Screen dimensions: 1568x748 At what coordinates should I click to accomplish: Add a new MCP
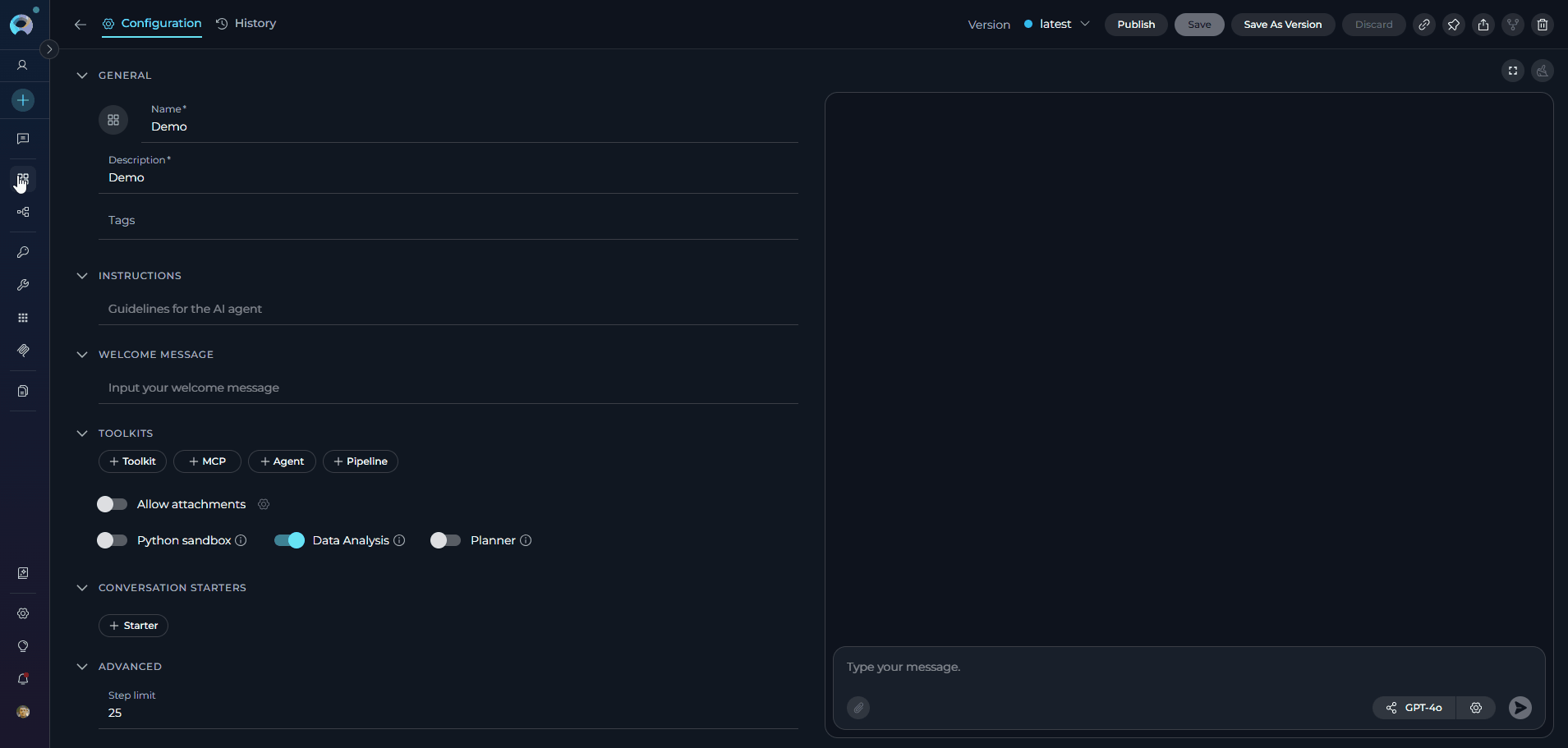pos(207,461)
